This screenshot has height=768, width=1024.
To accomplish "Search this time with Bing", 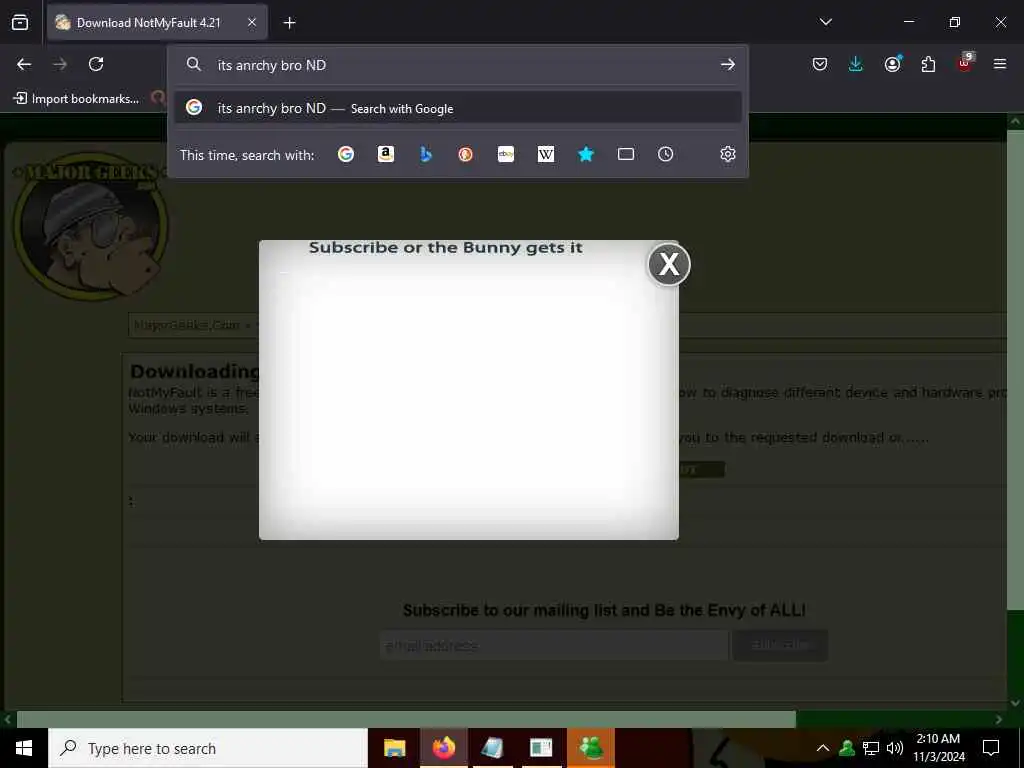I will [426, 154].
